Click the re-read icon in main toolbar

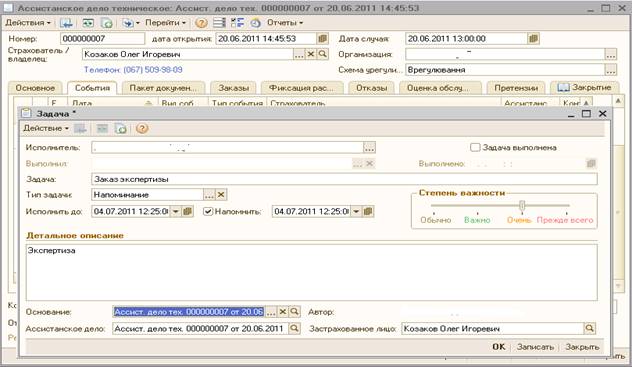click(88, 23)
